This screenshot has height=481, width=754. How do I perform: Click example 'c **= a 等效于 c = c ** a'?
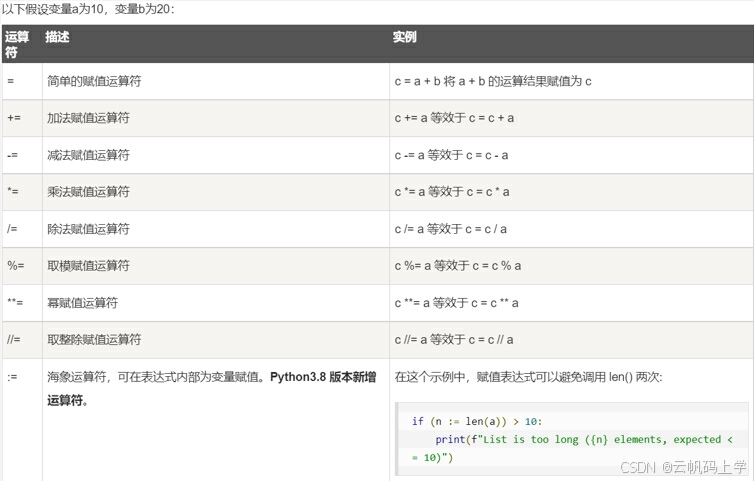pyautogui.click(x=456, y=303)
